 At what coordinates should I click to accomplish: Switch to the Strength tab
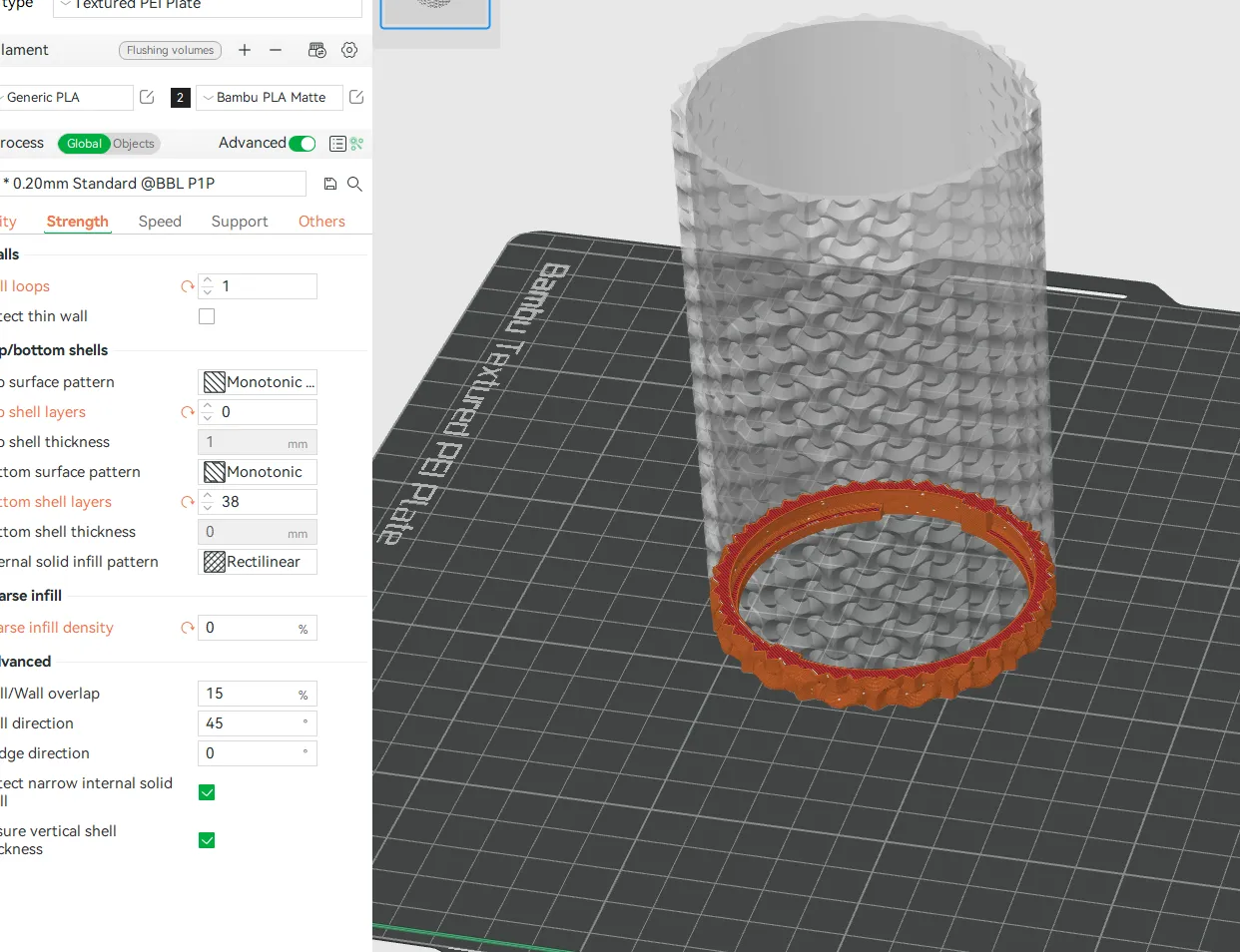(78, 222)
